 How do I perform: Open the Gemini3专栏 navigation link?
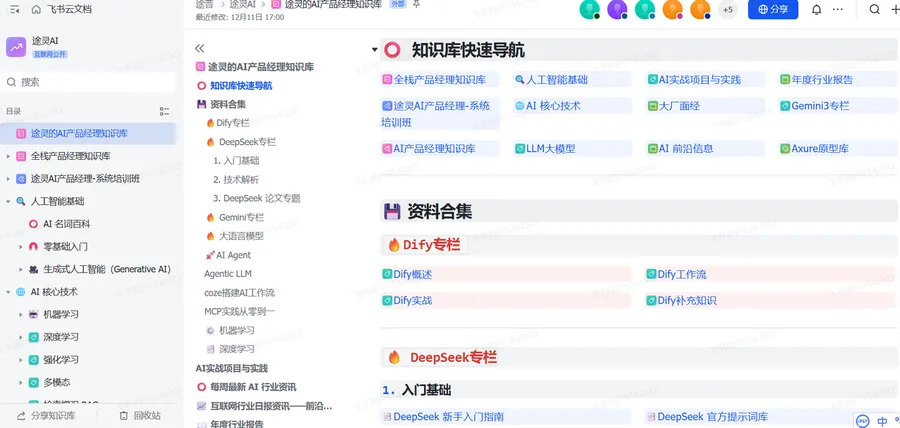820,106
